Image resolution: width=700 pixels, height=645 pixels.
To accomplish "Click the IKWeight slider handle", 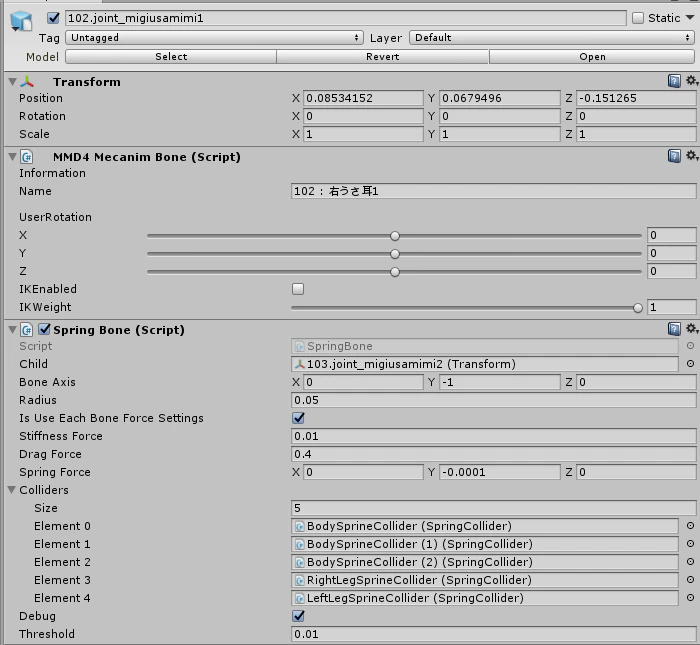I will pos(638,308).
